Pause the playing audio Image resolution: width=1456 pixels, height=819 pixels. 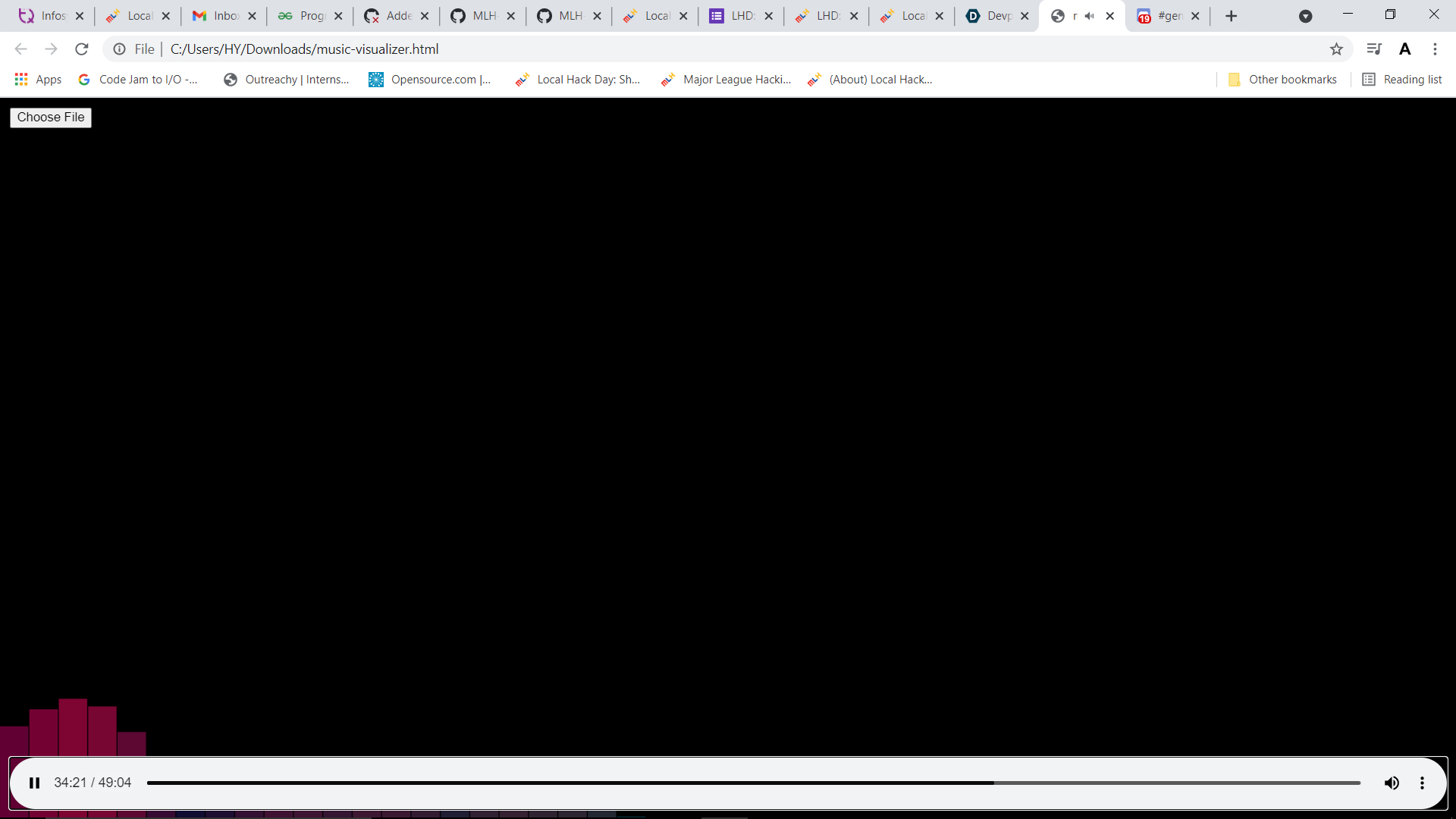34,783
